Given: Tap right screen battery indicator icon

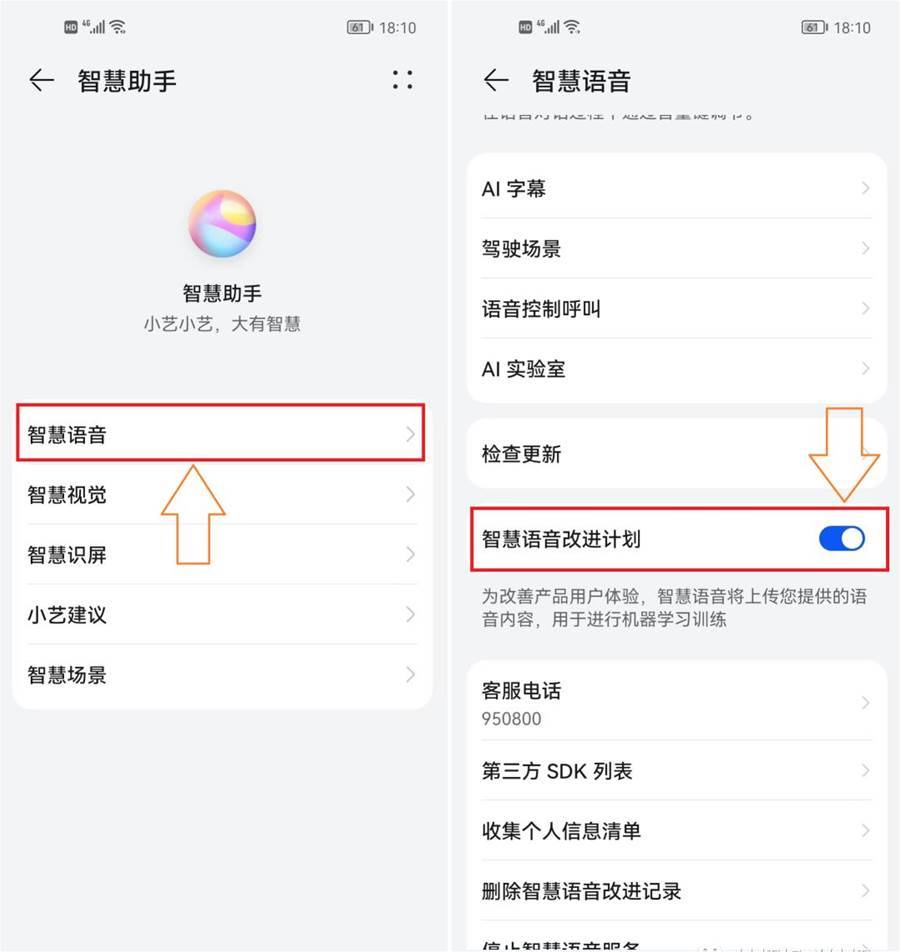Looking at the screenshot, I should point(814,27).
